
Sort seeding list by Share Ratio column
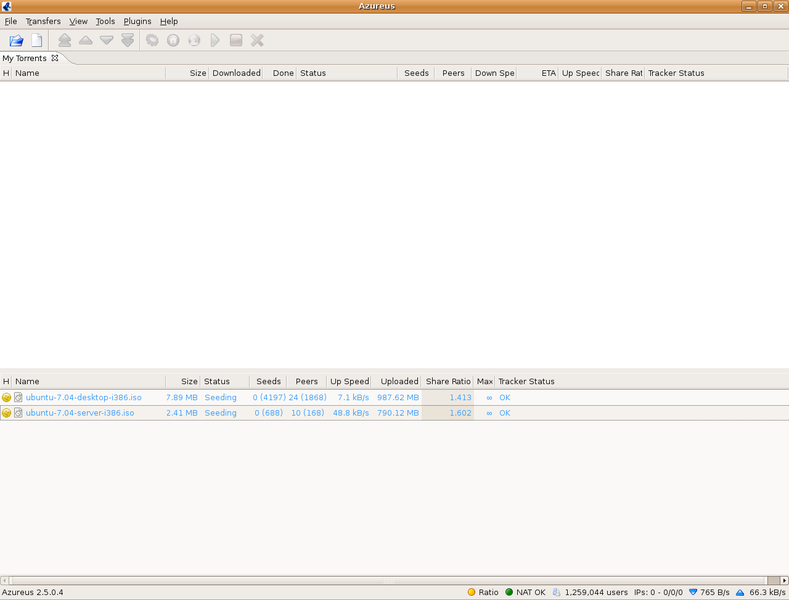tap(448, 381)
